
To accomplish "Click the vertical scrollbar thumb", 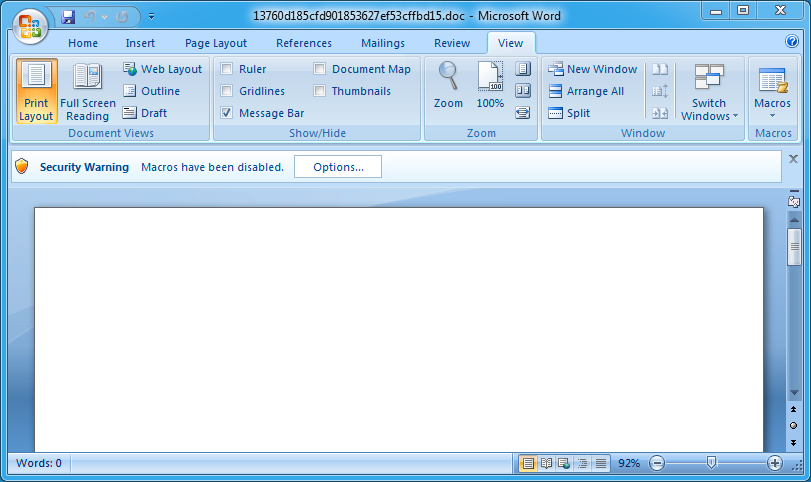I will [x=794, y=247].
